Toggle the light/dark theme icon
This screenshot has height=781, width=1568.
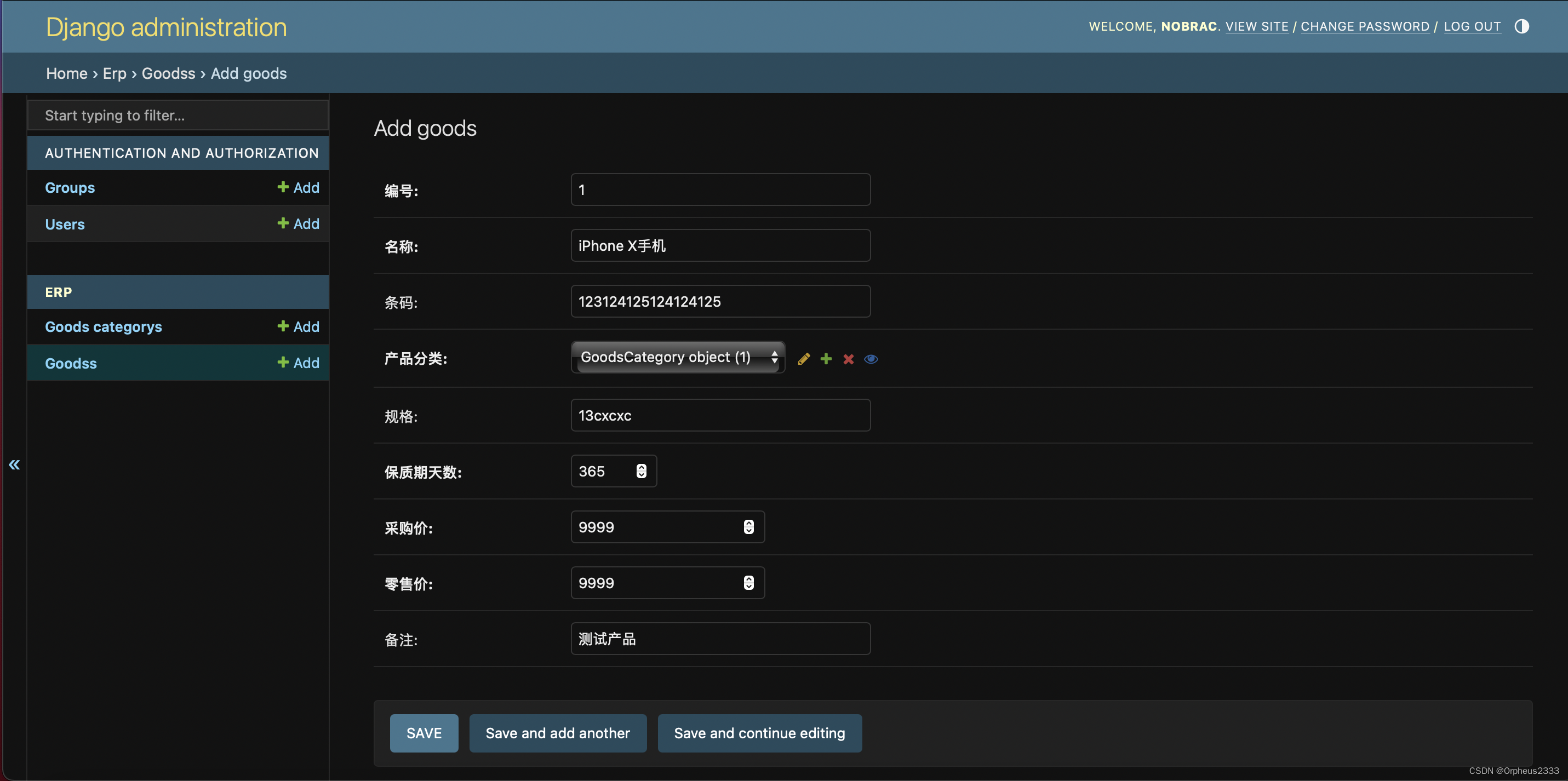tap(1522, 26)
